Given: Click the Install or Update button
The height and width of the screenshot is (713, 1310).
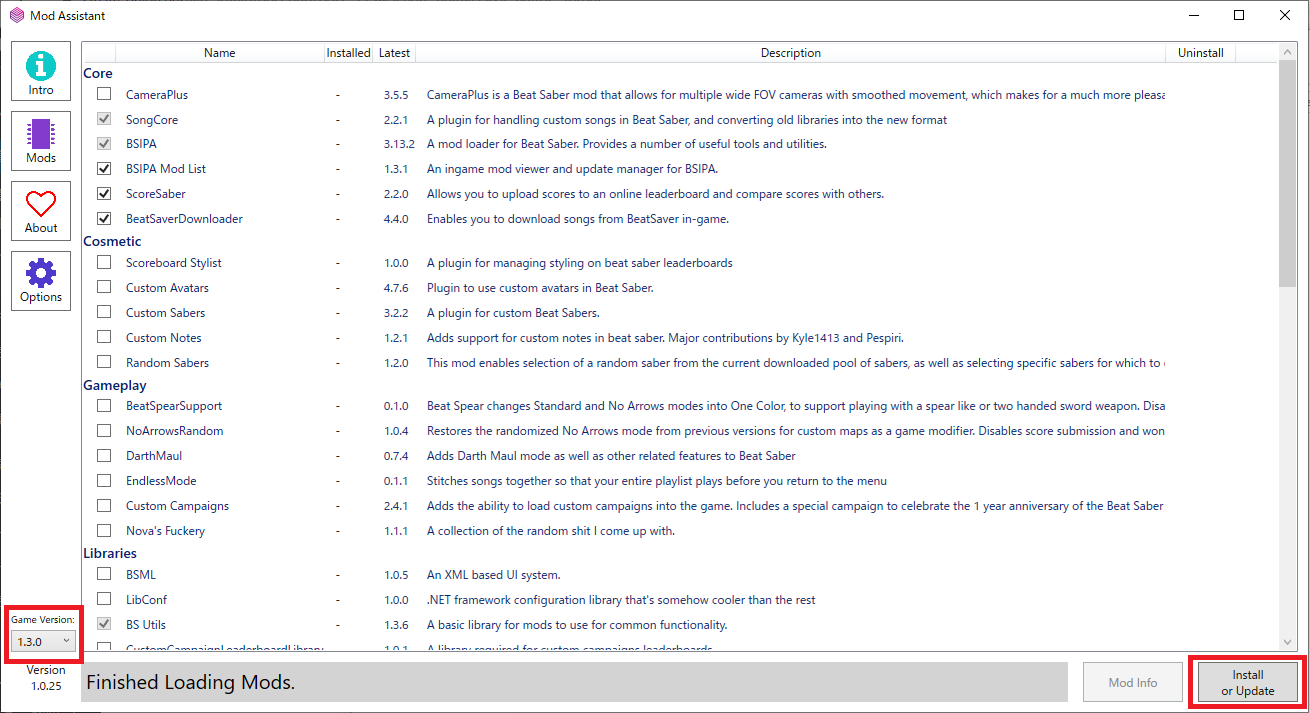Looking at the screenshot, I should pyautogui.click(x=1247, y=682).
